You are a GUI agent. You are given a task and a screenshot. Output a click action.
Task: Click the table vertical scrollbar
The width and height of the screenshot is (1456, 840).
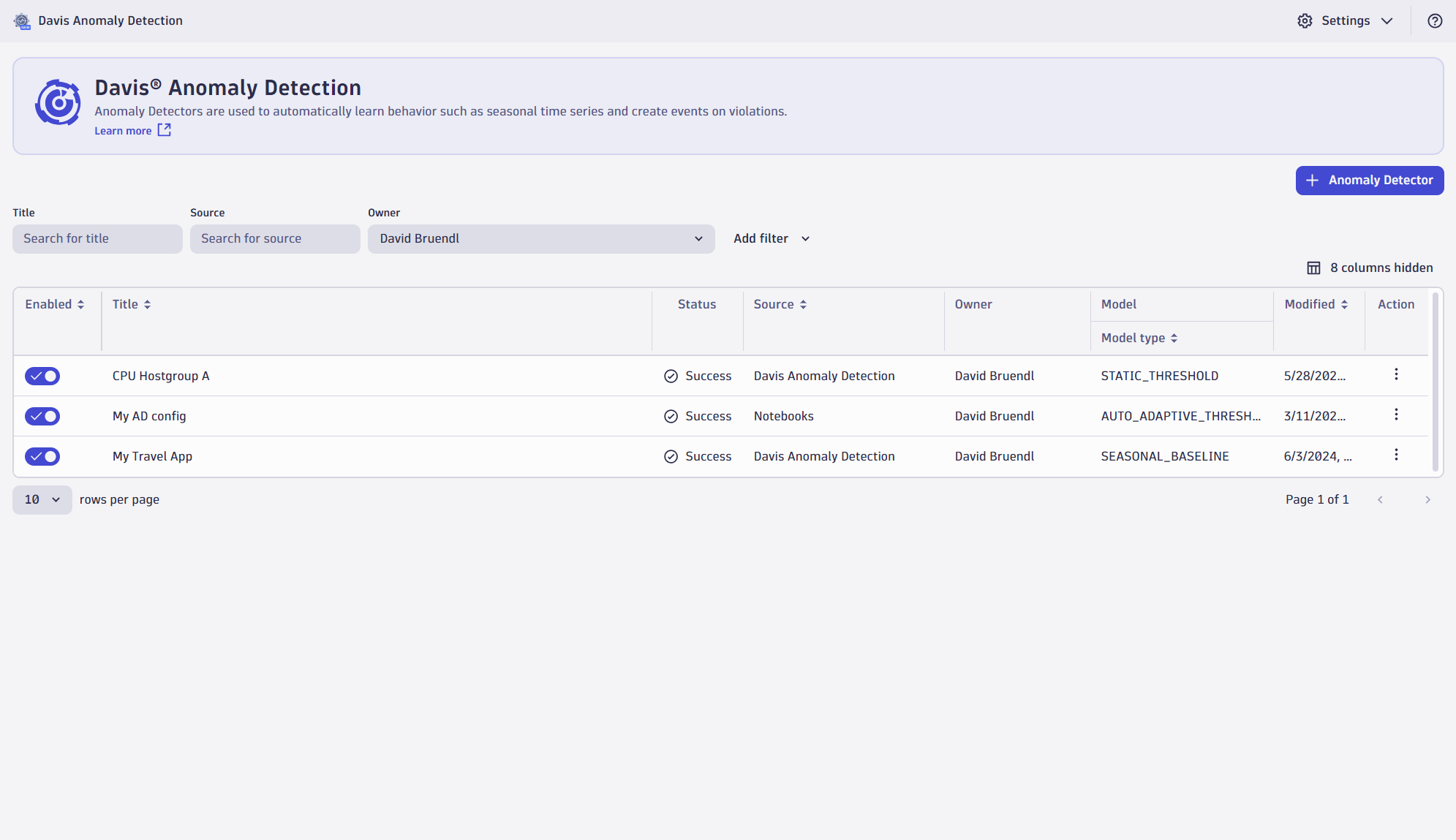pos(1436,382)
